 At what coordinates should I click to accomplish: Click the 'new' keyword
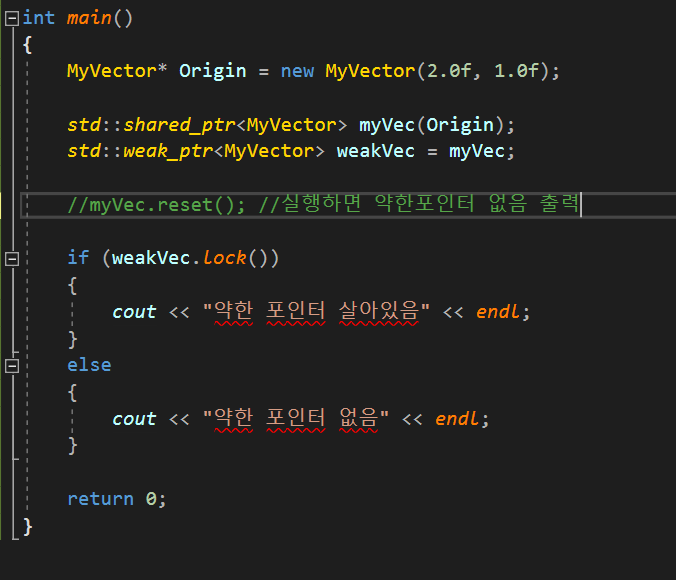pos(297,71)
